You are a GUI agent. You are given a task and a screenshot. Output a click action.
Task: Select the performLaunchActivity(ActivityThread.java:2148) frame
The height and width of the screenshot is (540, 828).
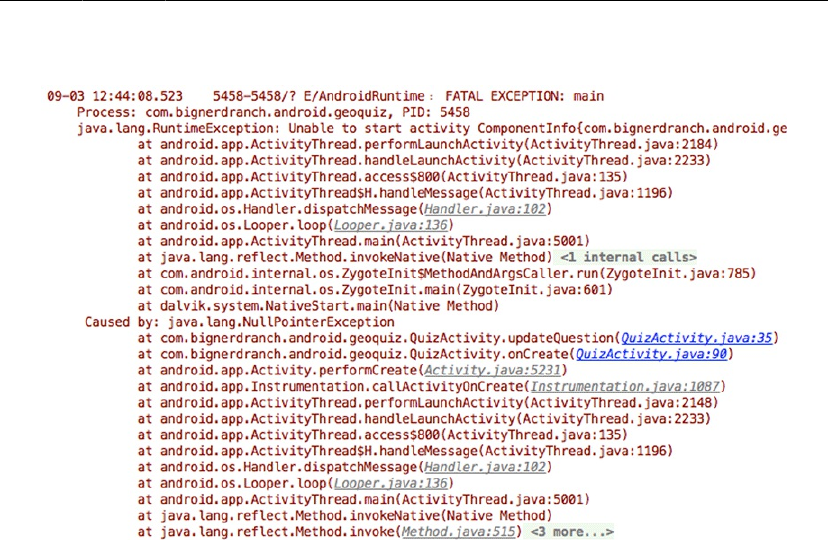point(428,403)
